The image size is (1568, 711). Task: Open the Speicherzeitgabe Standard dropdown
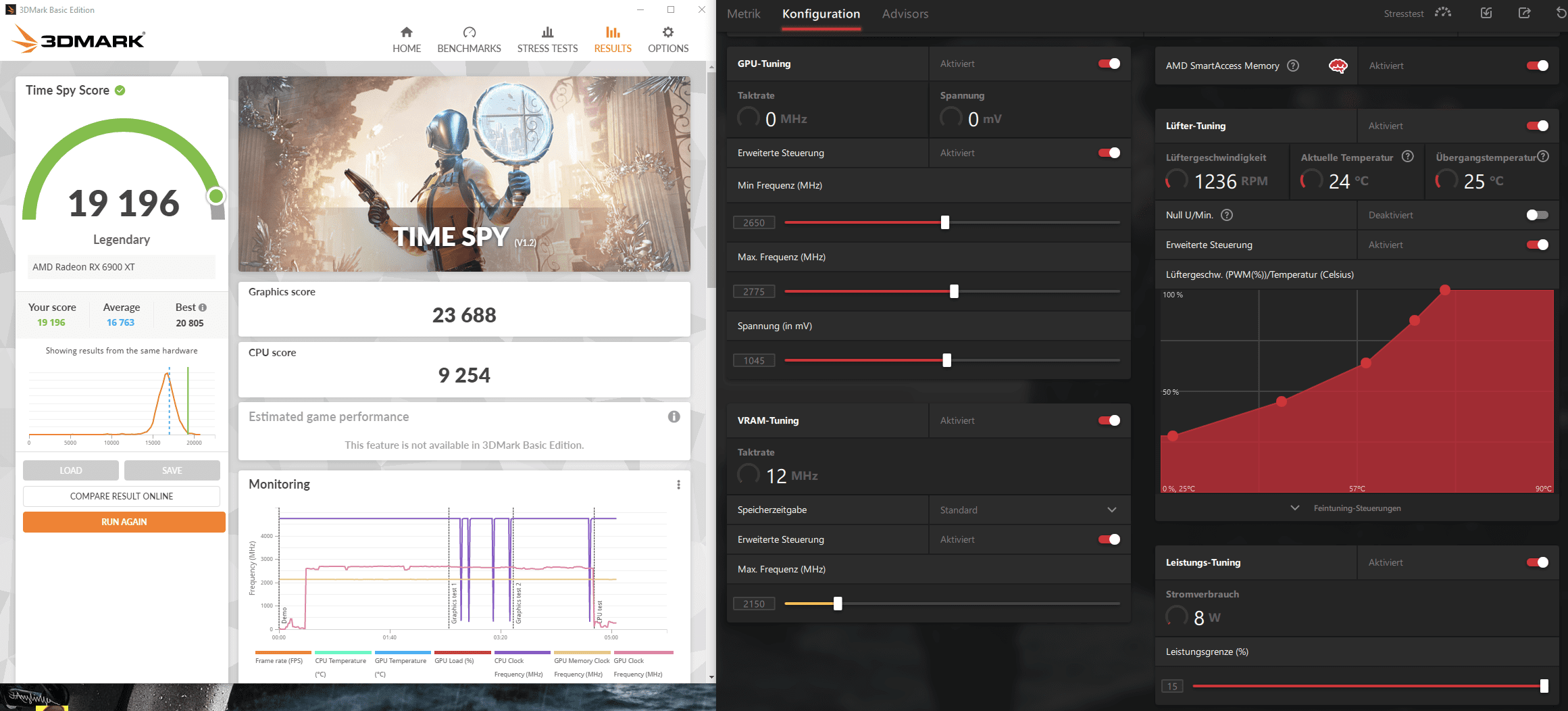1029,510
